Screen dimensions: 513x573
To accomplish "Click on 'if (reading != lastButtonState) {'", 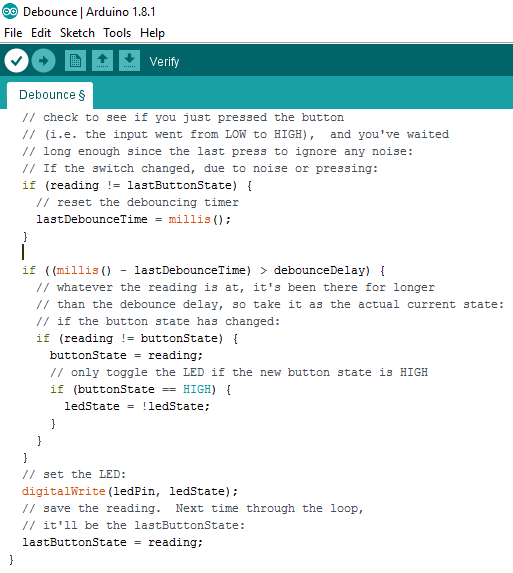I will click(137, 185).
